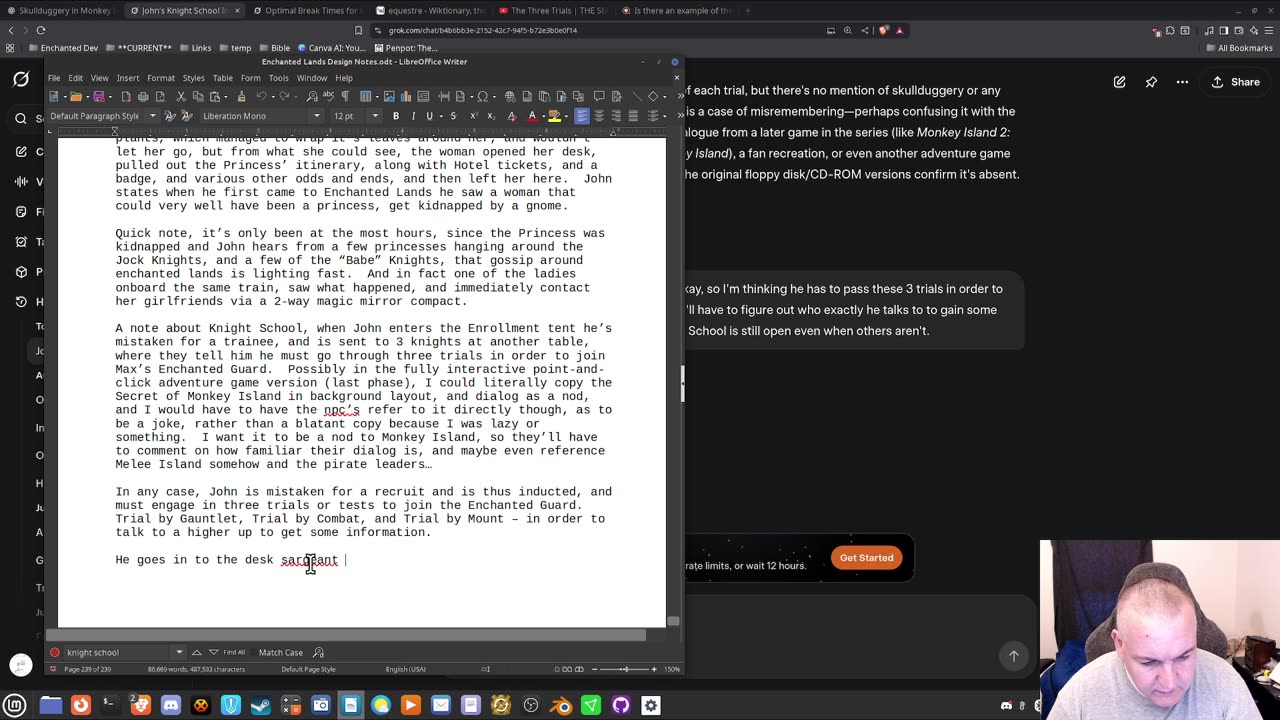Open the Insert menu in Writer
Image resolution: width=1280 pixels, height=720 pixels.
pos(128,78)
